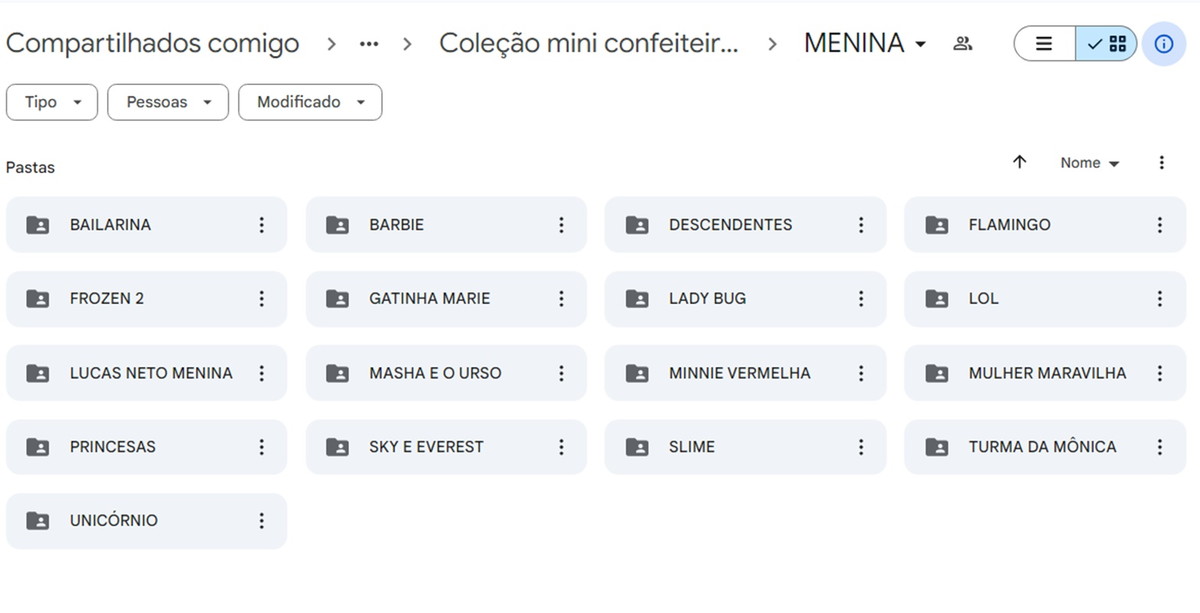Screen dimensions: 1200x613
Task: Open more options for SKY E EVEREST
Action: (561, 447)
